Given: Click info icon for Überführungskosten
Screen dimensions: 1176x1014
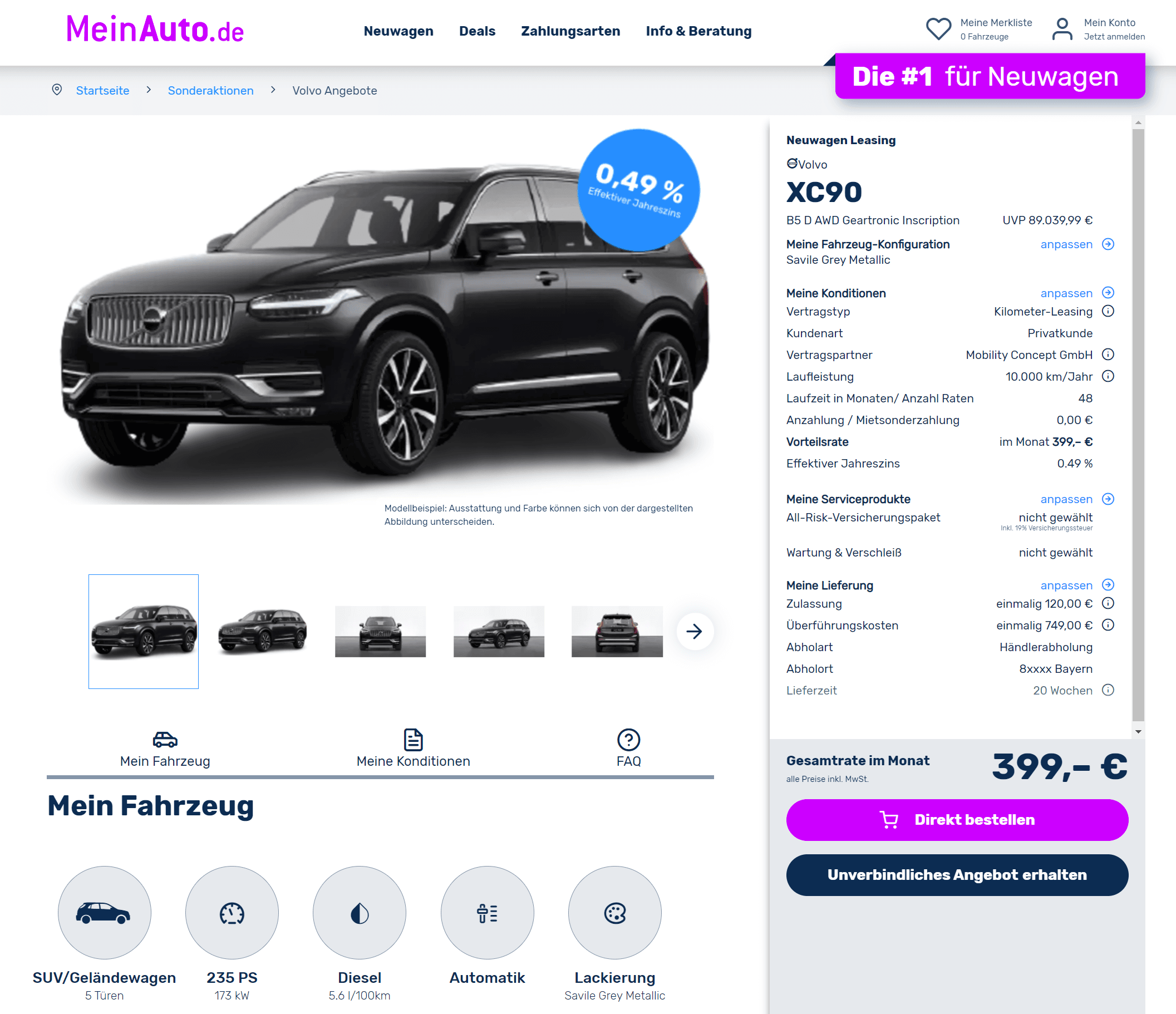Looking at the screenshot, I should coord(1108,625).
